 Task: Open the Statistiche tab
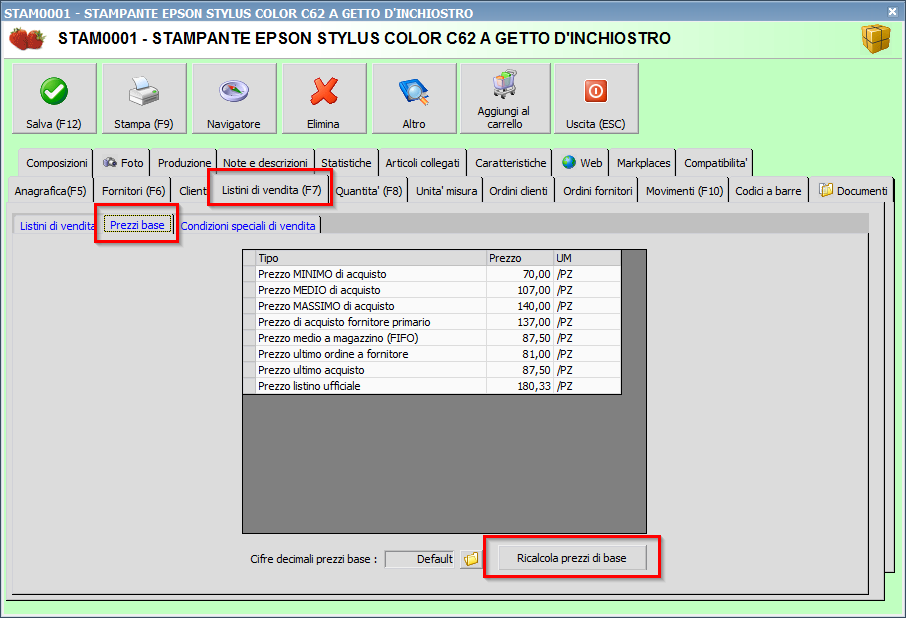346,163
